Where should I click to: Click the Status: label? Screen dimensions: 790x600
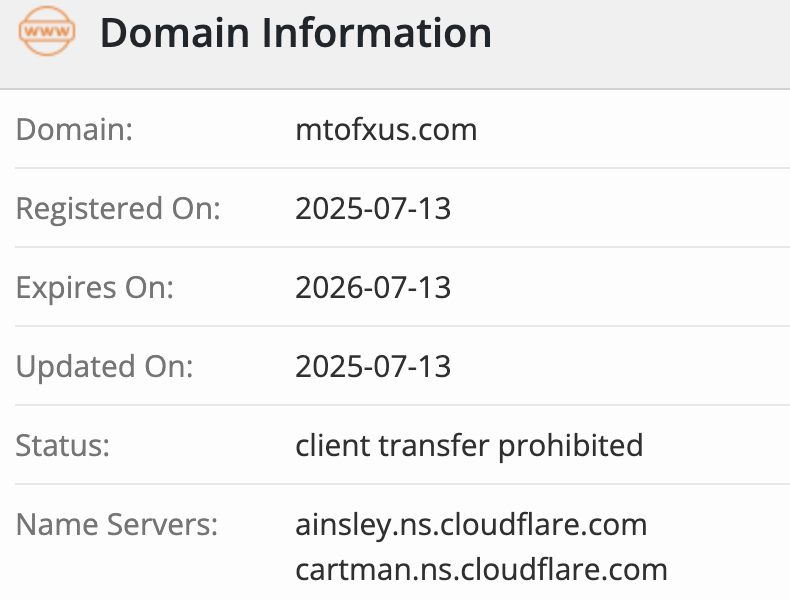62,446
